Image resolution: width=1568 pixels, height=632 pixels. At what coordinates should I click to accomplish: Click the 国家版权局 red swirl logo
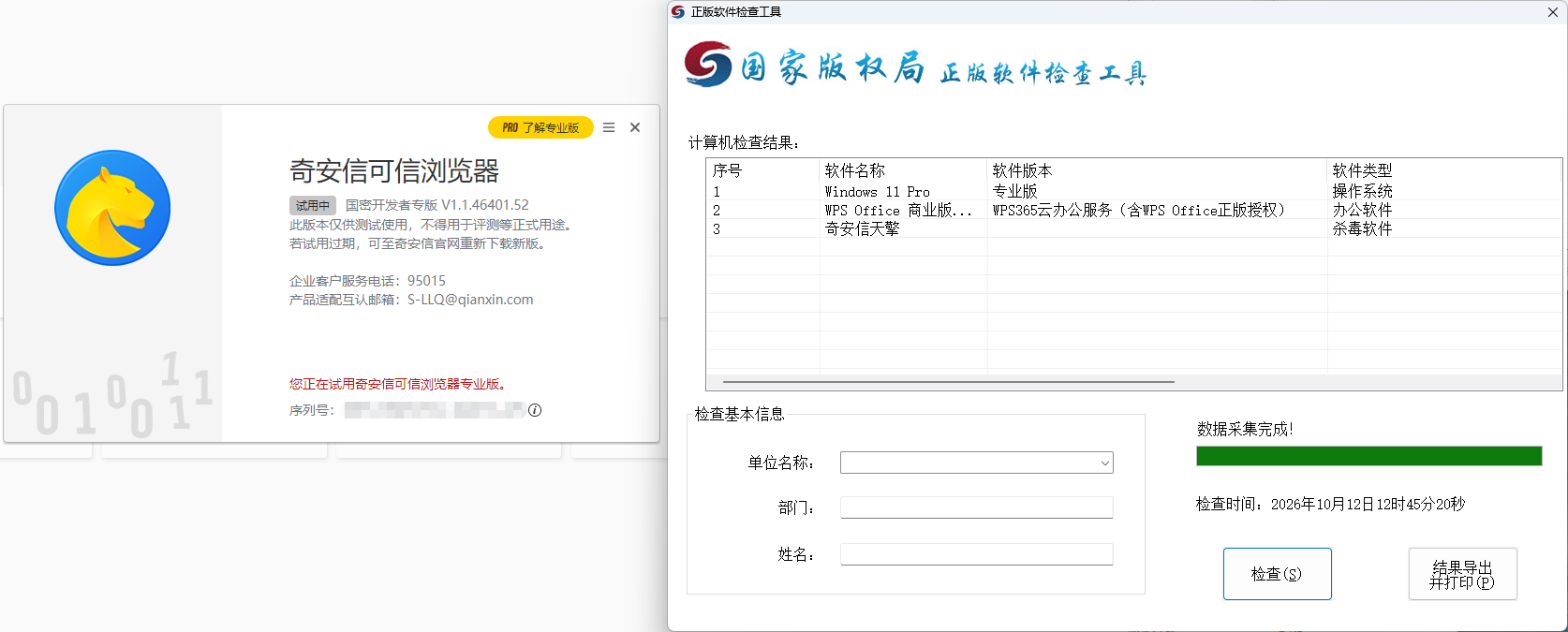click(x=708, y=65)
